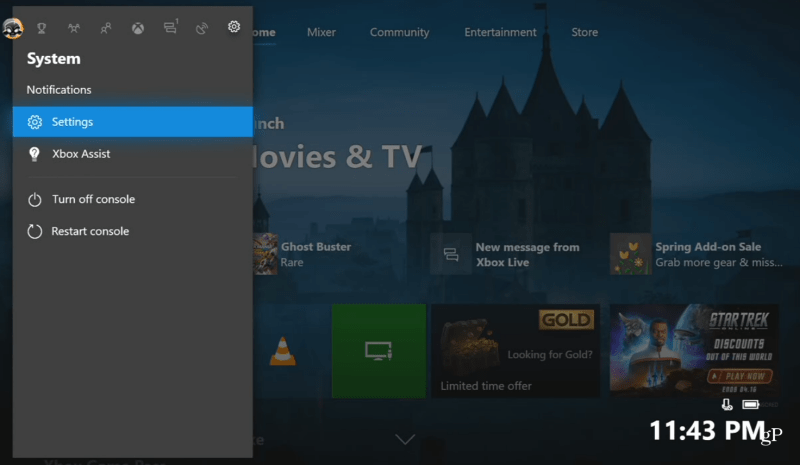Click the gear icon beside Settings
Image resolution: width=800 pixels, height=465 pixels.
click(35, 122)
